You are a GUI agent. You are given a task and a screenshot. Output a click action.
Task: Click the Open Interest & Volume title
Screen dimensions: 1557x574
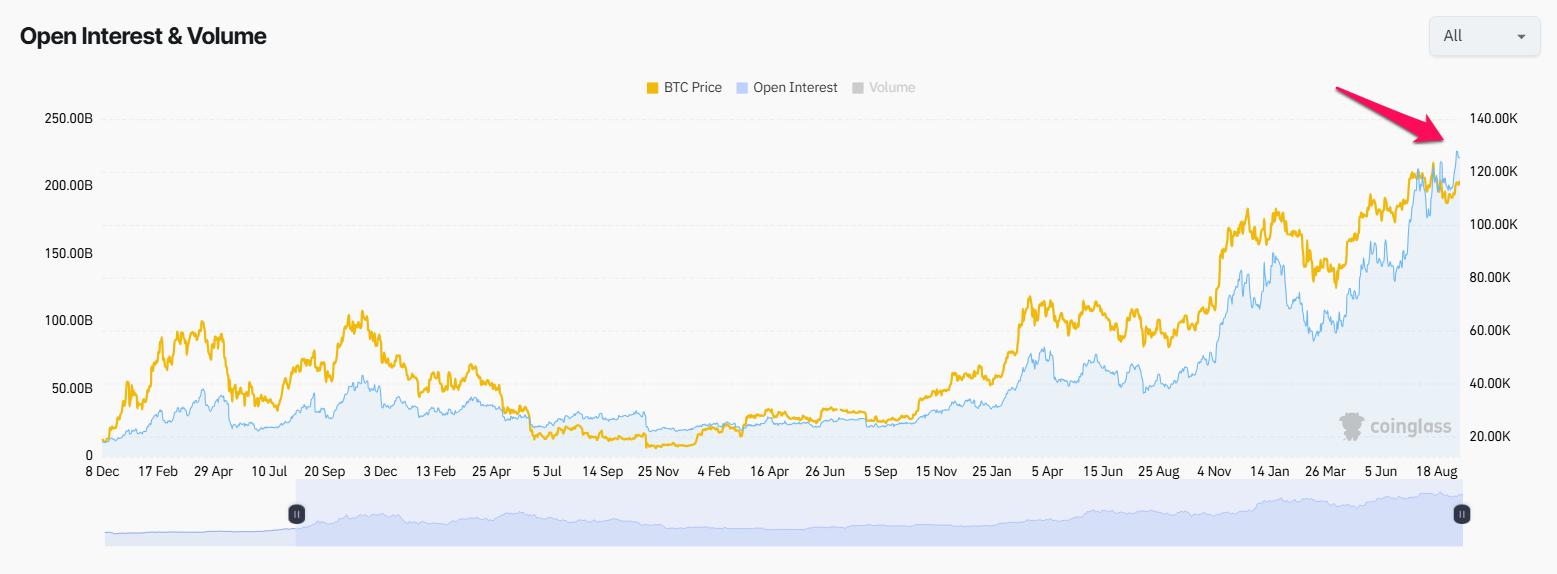pyautogui.click(x=143, y=36)
